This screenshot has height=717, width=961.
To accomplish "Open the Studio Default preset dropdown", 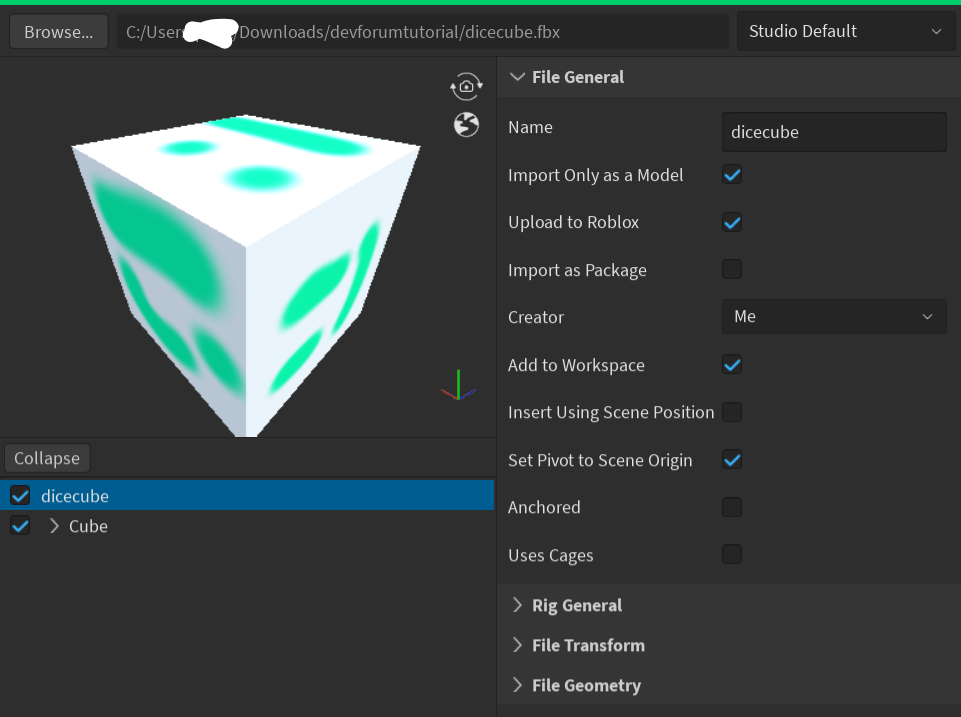I will pos(845,31).
